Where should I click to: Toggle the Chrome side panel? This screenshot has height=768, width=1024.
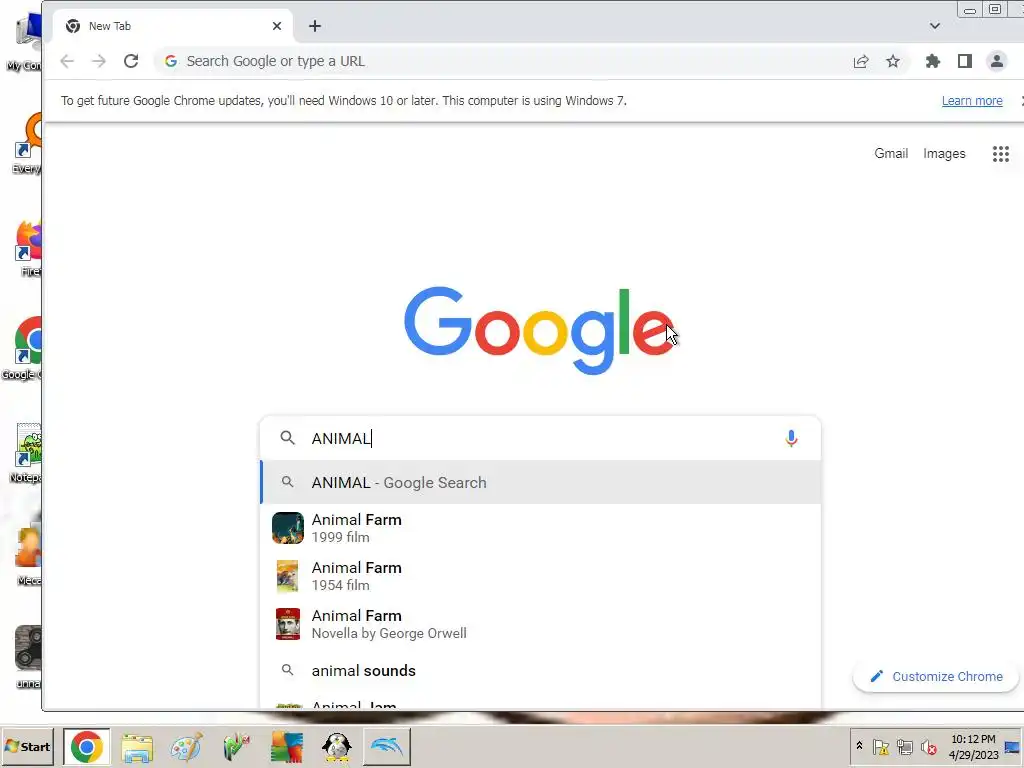[965, 61]
